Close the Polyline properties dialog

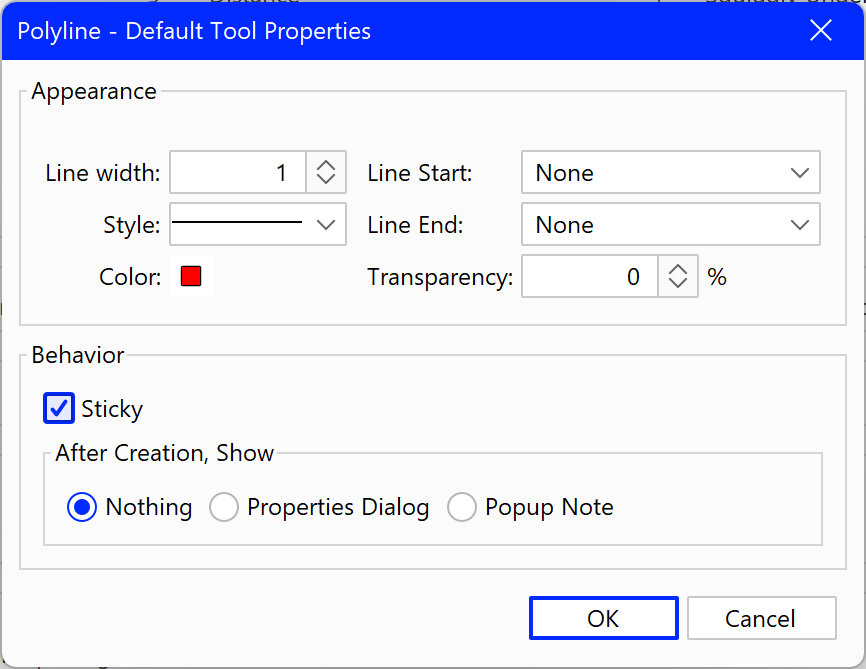click(821, 30)
